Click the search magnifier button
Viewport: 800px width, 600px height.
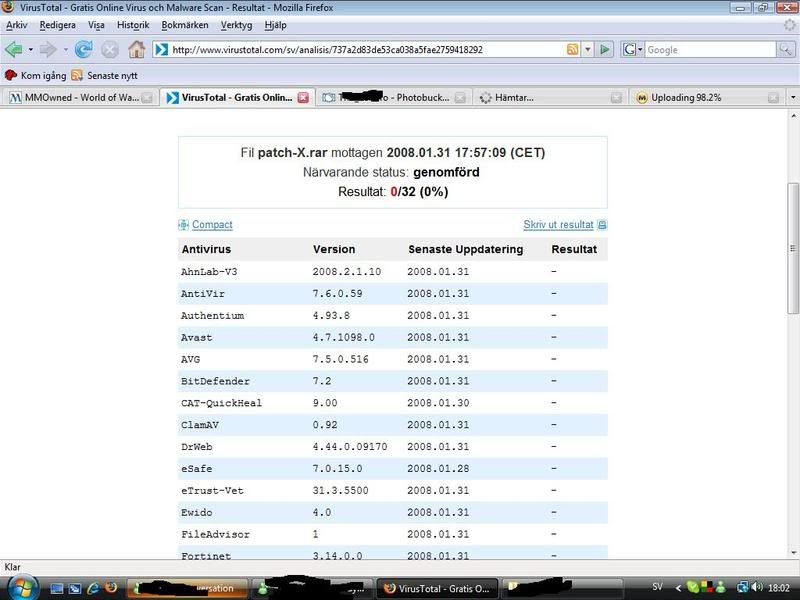tap(785, 49)
